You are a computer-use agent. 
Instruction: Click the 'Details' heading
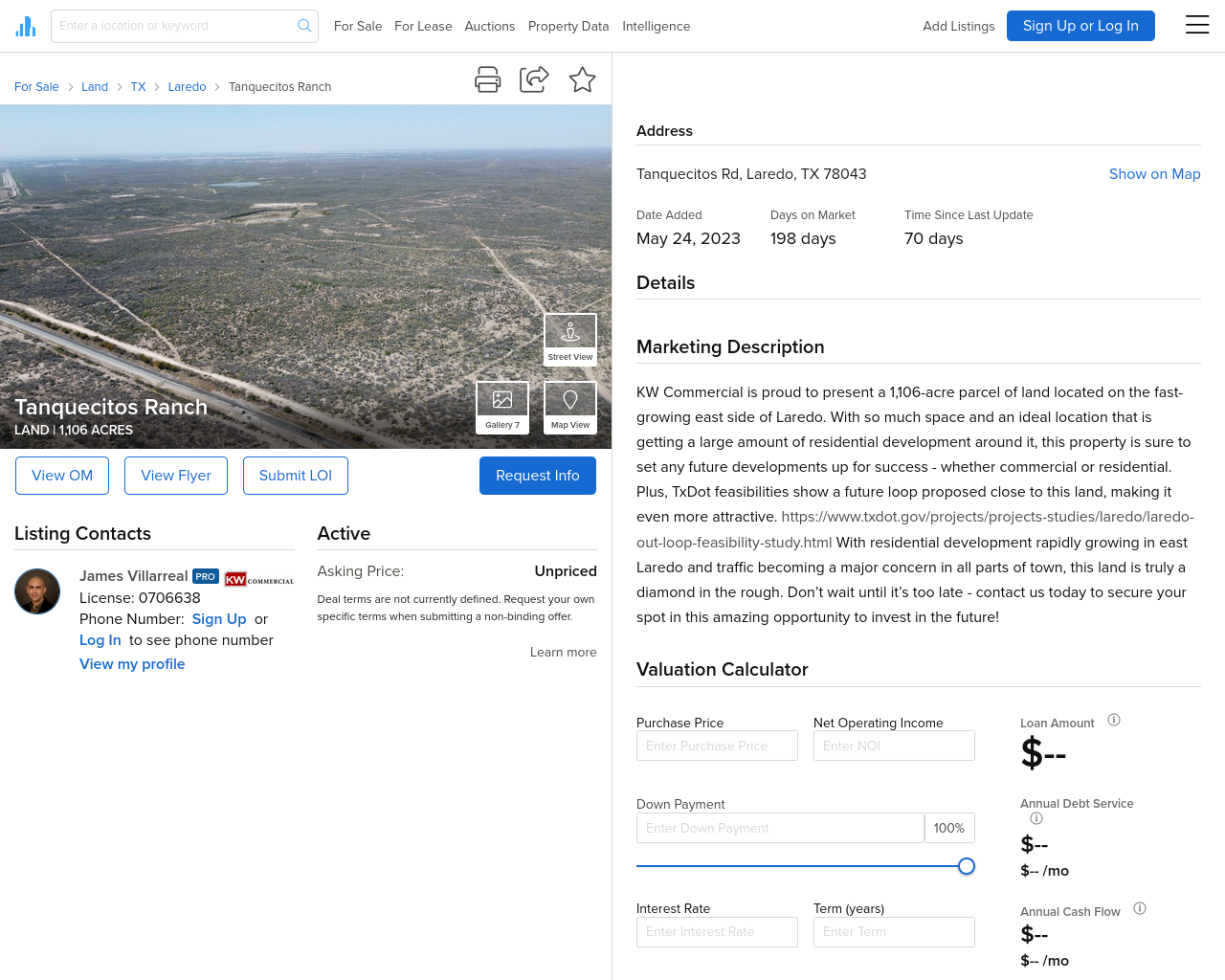pyautogui.click(x=666, y=283)
